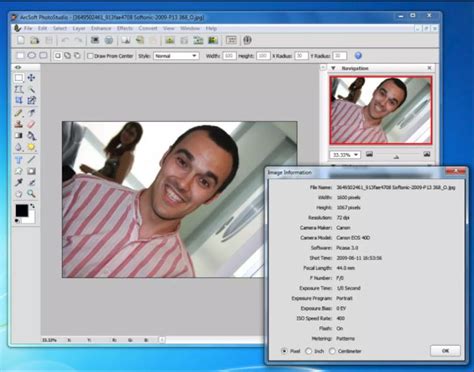This screenshot has width=474, height=372.
Task: Select the Text tool
Action: (19, 160)
